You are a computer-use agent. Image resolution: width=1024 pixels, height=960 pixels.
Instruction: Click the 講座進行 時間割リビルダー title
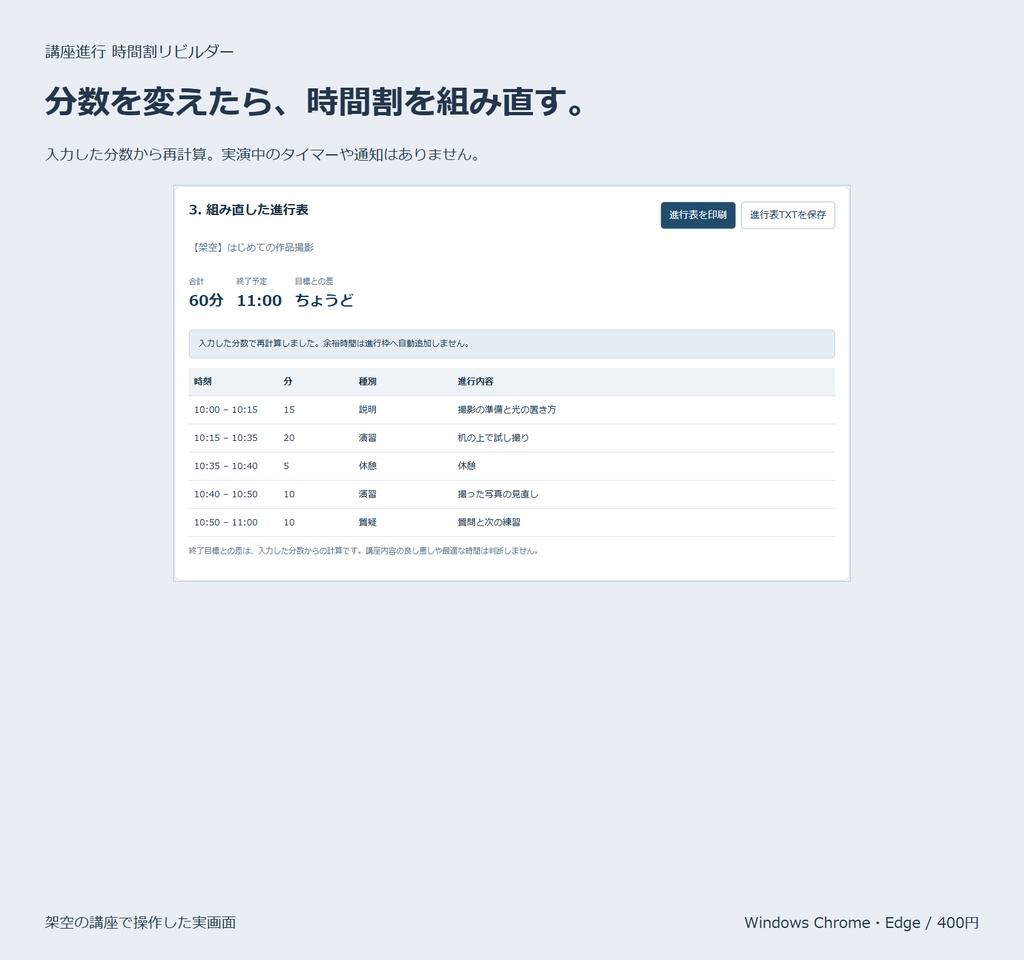pyautogui.click(x=139, y=52)
